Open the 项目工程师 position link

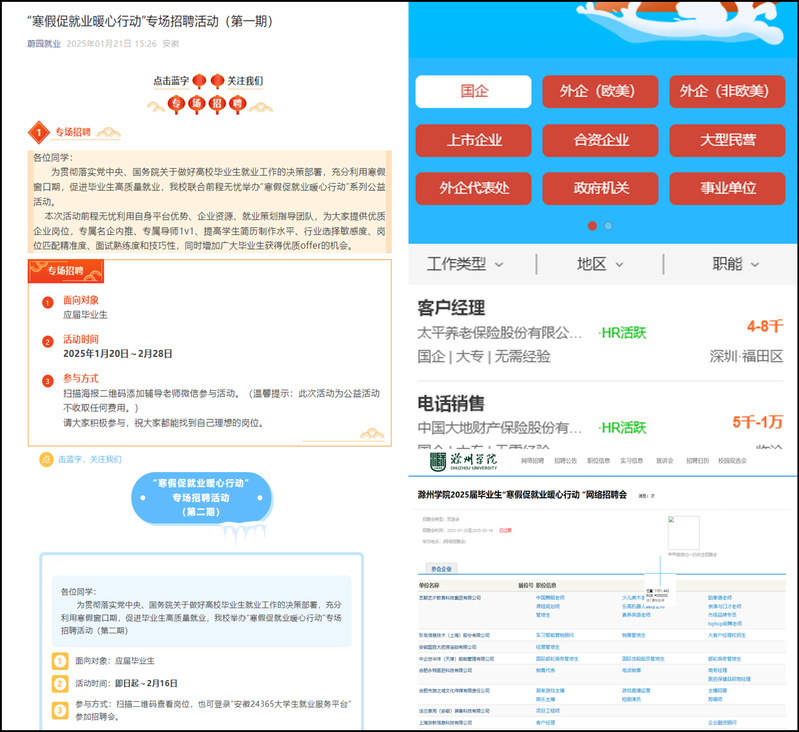pos(548,711)
